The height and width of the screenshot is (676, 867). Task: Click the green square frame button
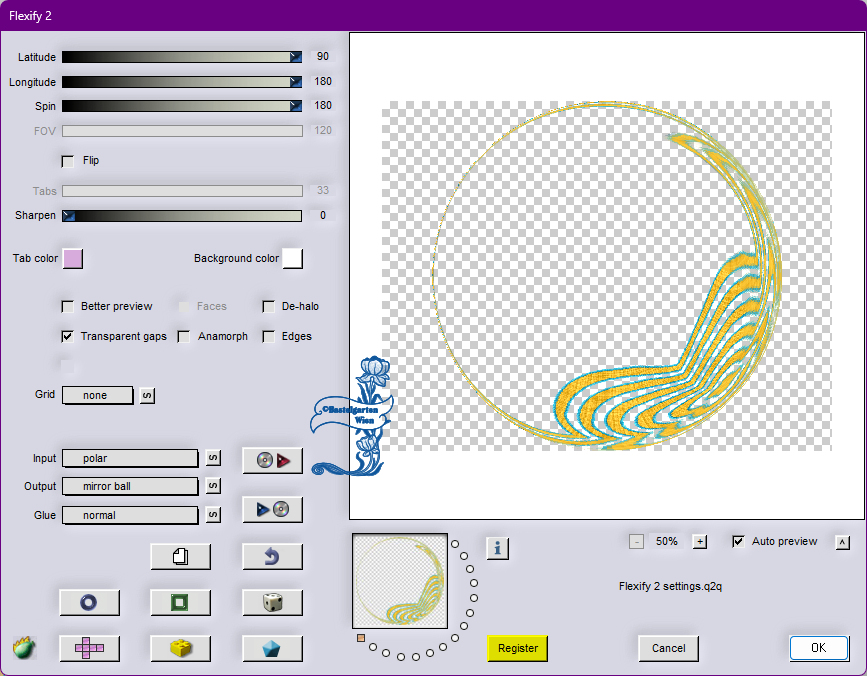tap(180, 602)
